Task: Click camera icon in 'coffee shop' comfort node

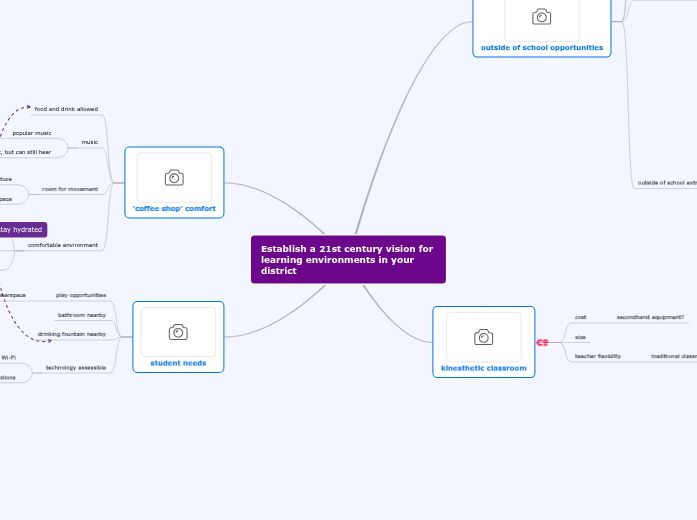Action: coord(174,177)
